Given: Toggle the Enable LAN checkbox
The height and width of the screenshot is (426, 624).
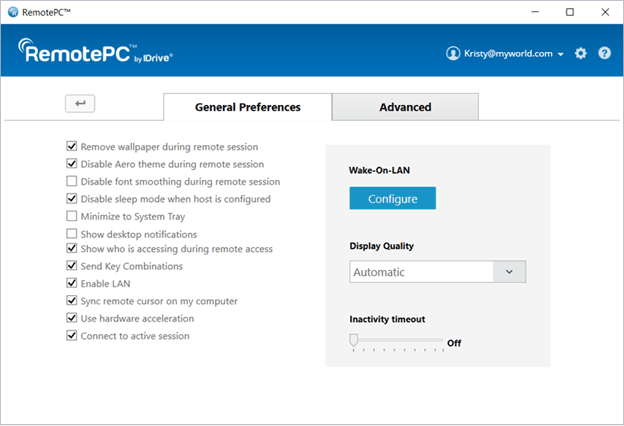Looking at the screenshot, I should pyautogui.click(x=72, y=283).
